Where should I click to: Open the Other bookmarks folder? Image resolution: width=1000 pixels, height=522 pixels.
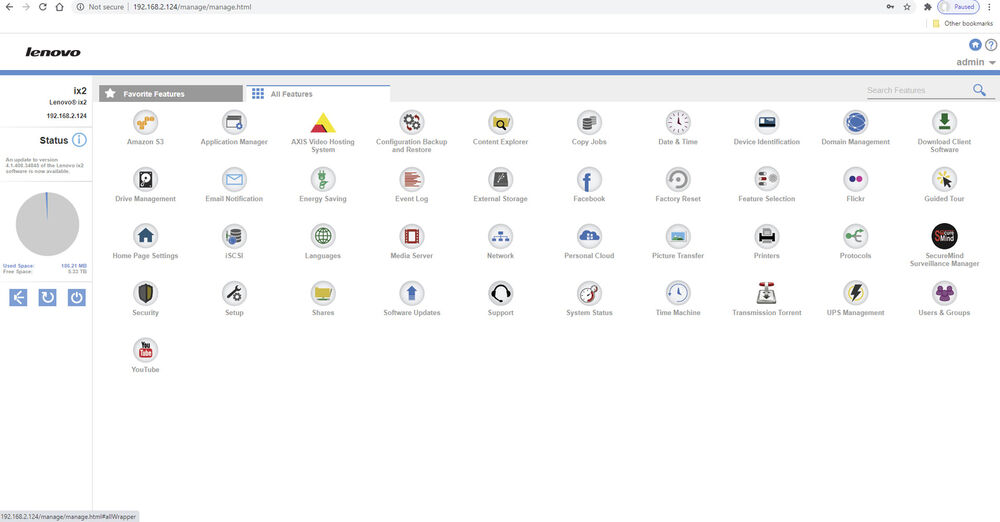pos(962,24)
